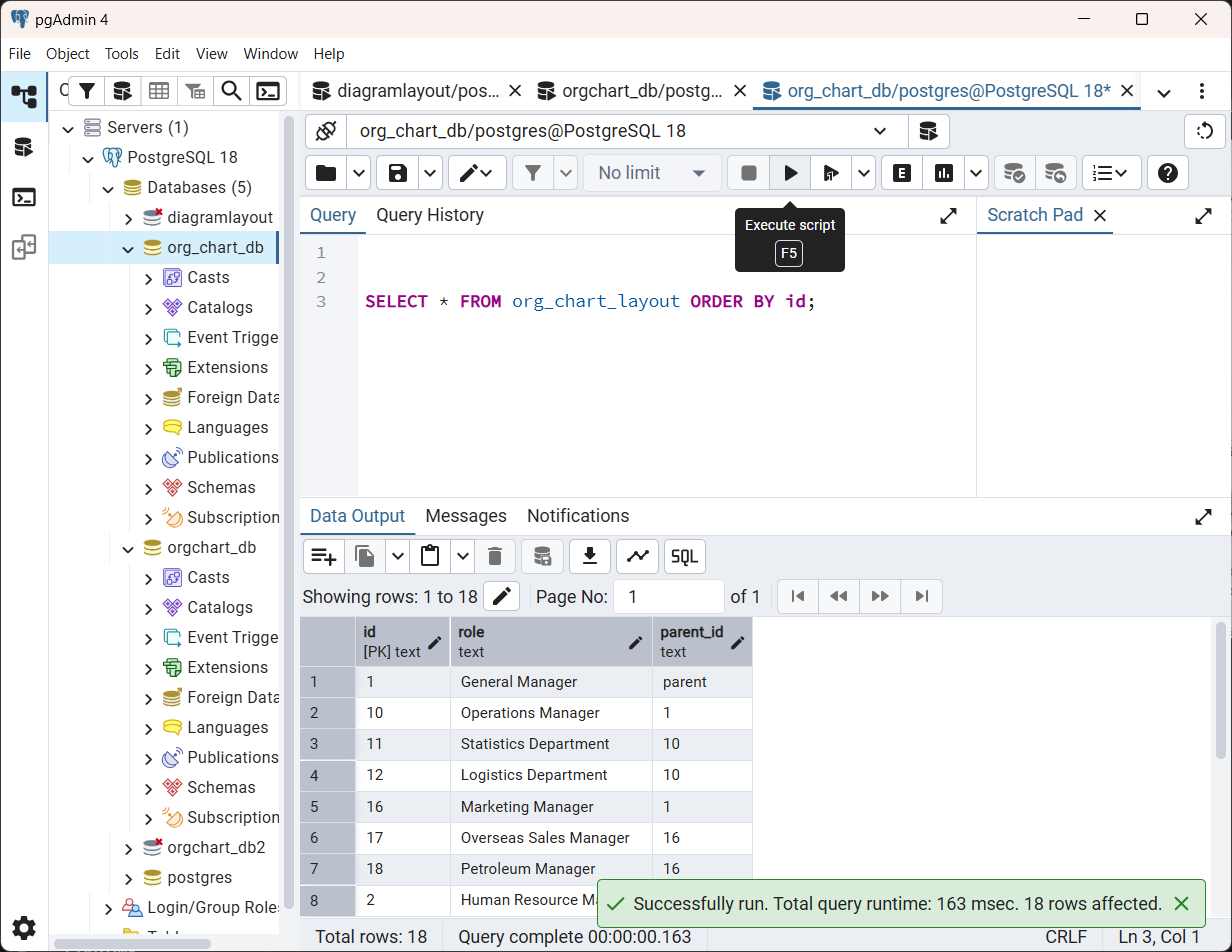This screenshot has width=1232, height=952.
Task: Click the Rollback transaction icon
Action: 1056,173
